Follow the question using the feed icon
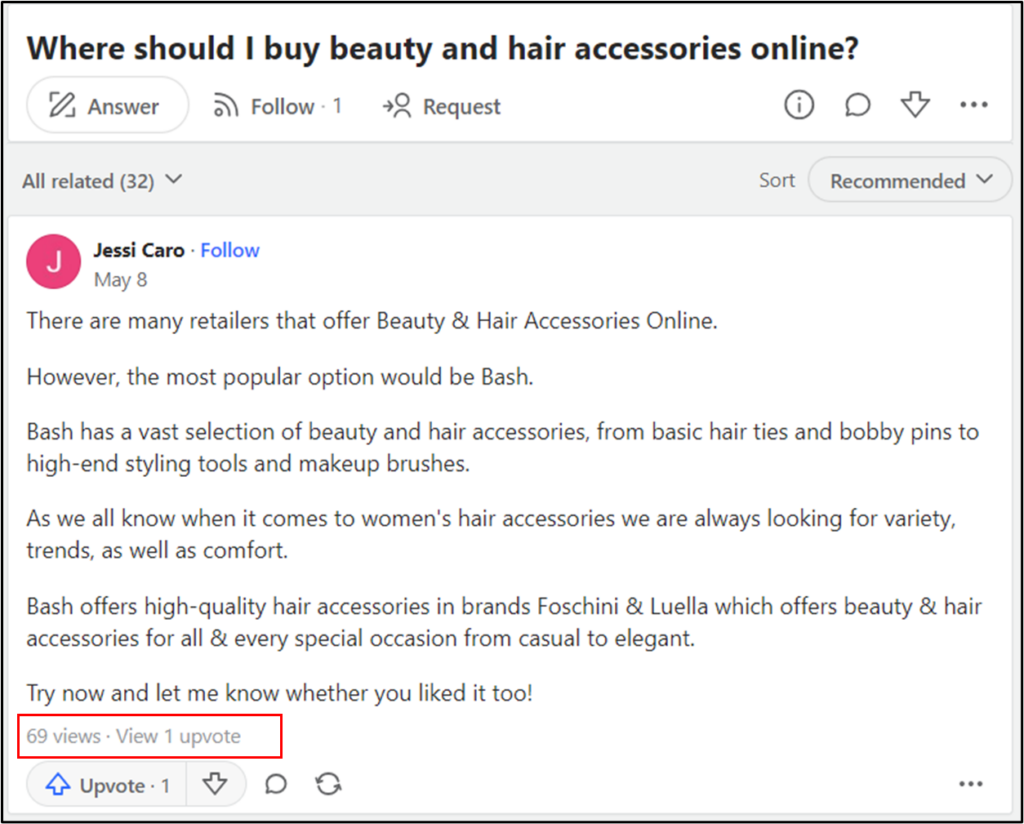 (x=276, y=106)
